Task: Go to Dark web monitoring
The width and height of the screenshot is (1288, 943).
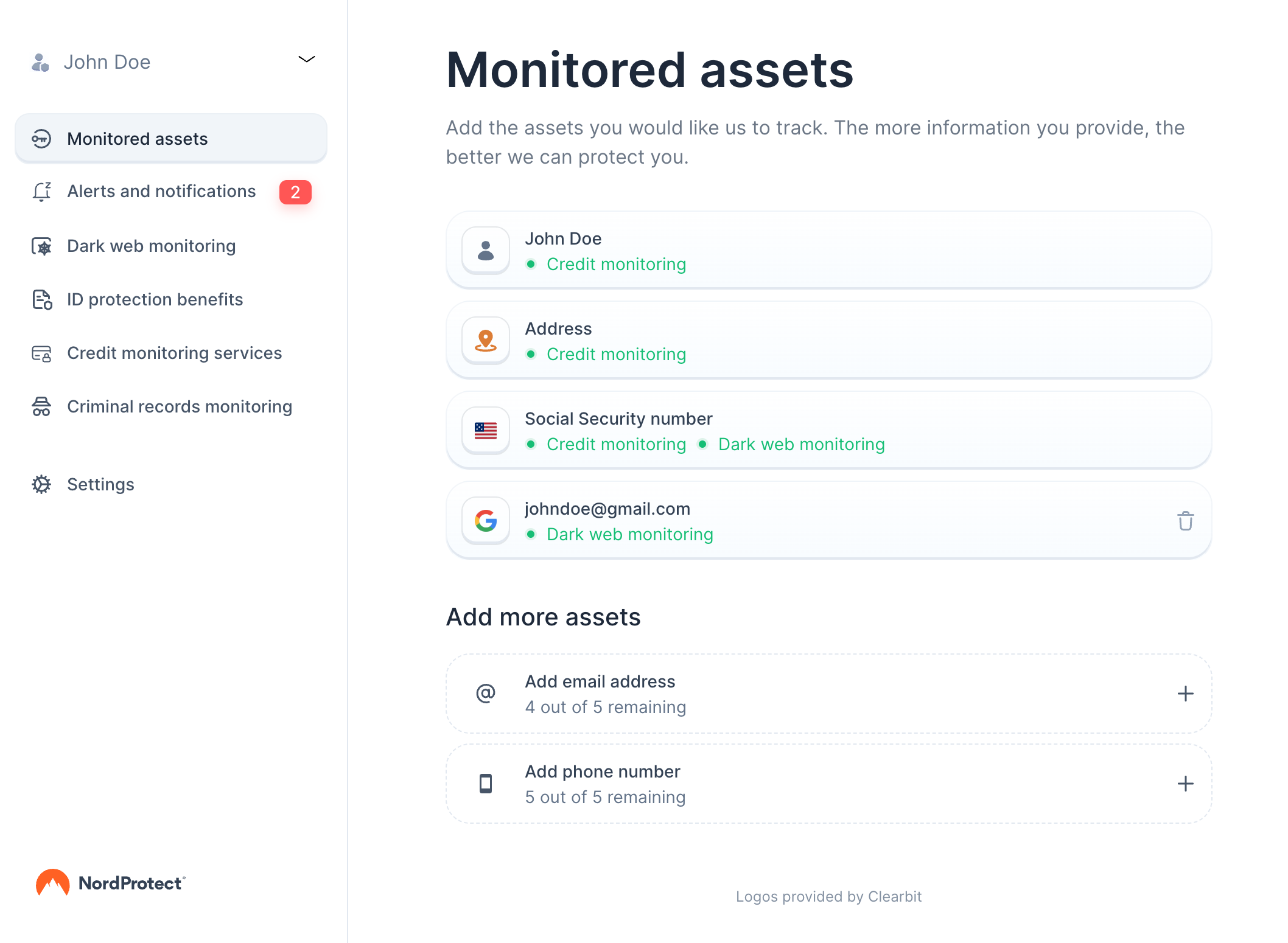Action: 151,246
